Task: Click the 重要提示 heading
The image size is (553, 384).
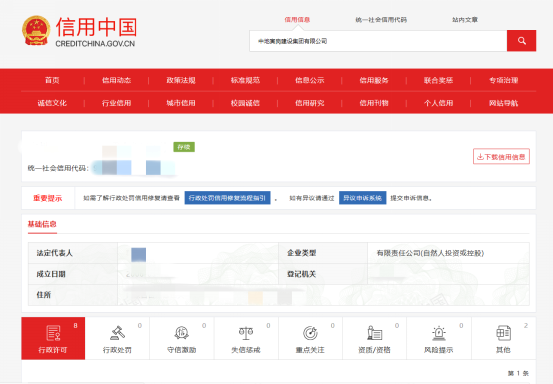Action: (48, 198)
